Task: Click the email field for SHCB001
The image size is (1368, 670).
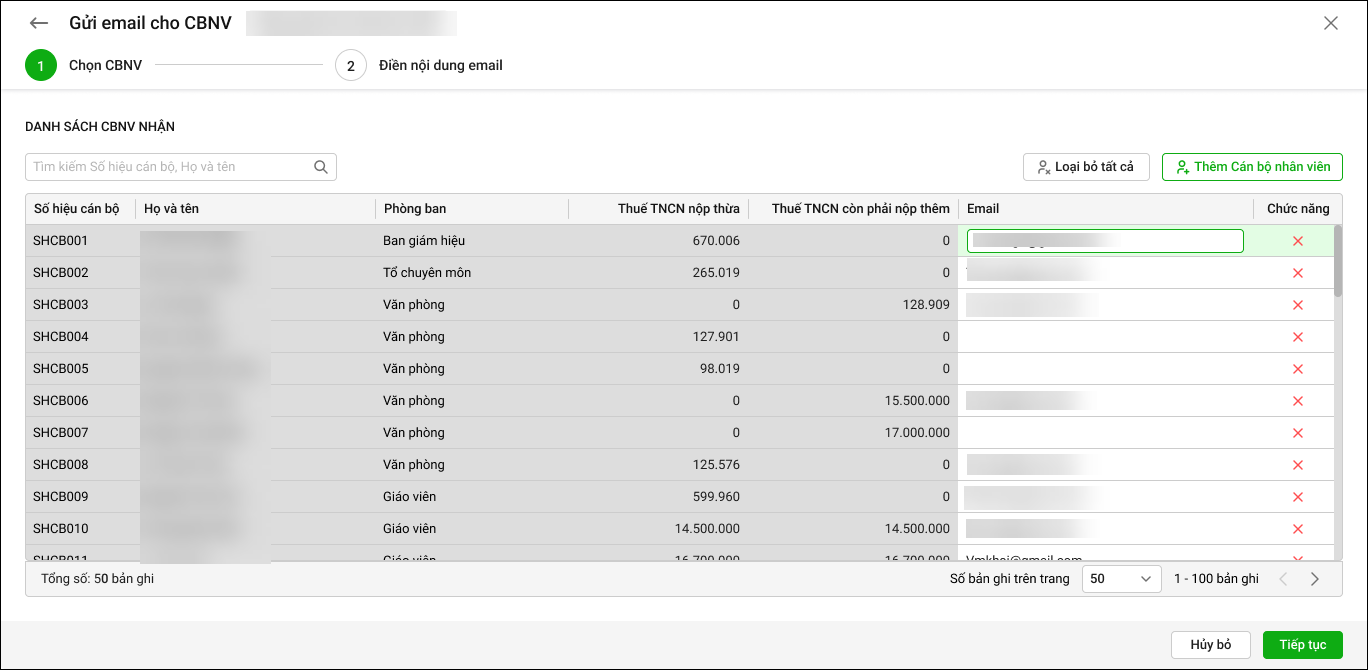Action: click(x=1104, y=241)
